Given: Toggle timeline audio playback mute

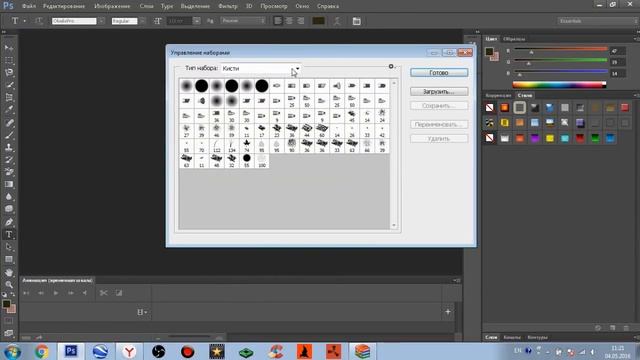Looking at the screenshot, I should [85, 293].
